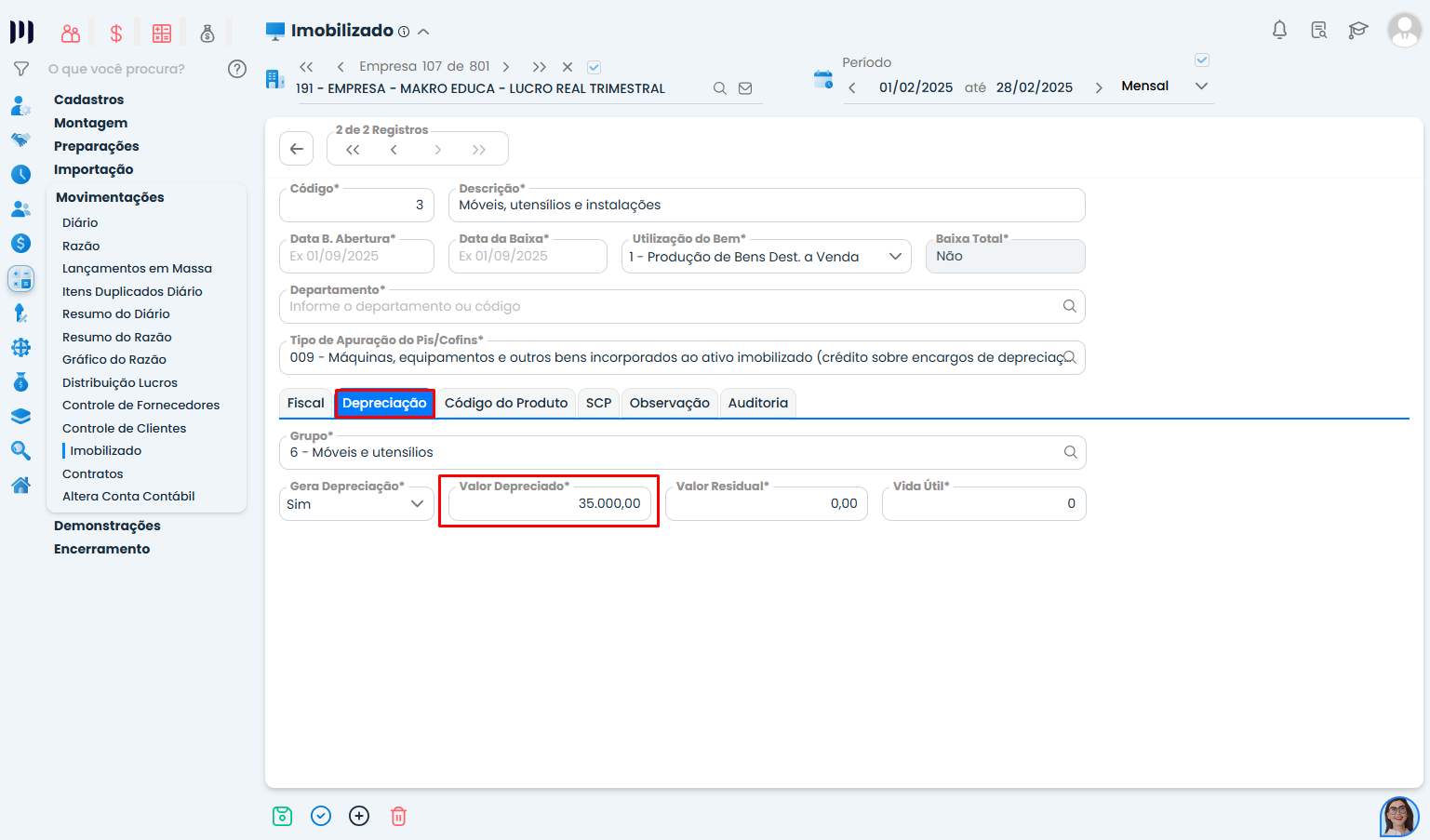Open the Mensal period dropdown
The width and height of the screenshot is (1430, 840).
pos(1163,87)
